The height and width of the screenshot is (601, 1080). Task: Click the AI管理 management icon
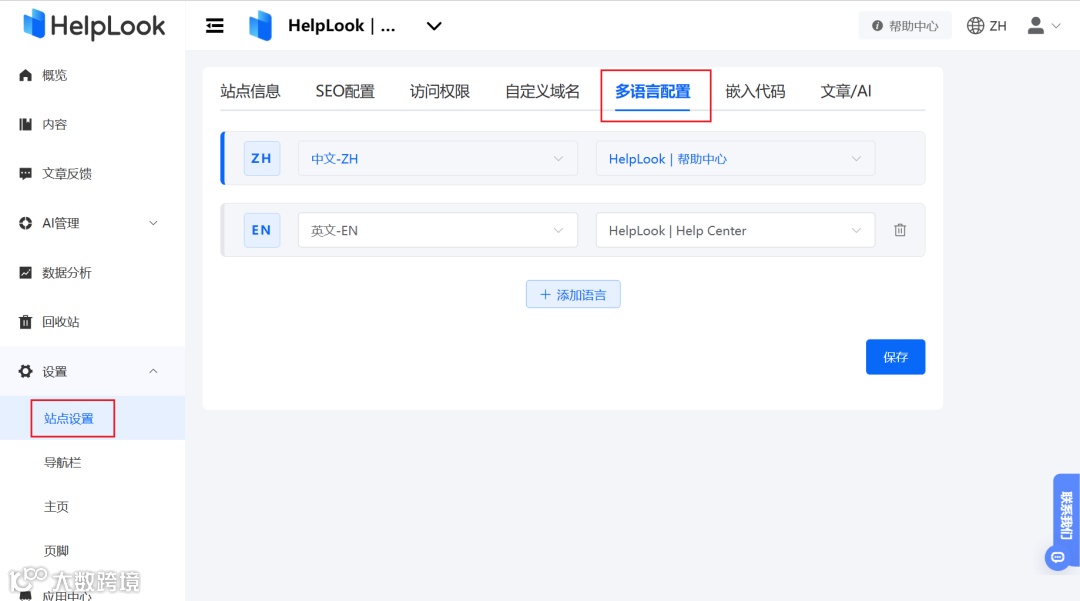point(28,222)
